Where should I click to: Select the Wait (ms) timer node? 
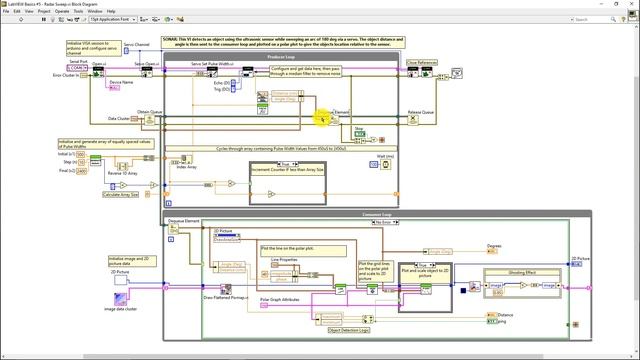386,164
